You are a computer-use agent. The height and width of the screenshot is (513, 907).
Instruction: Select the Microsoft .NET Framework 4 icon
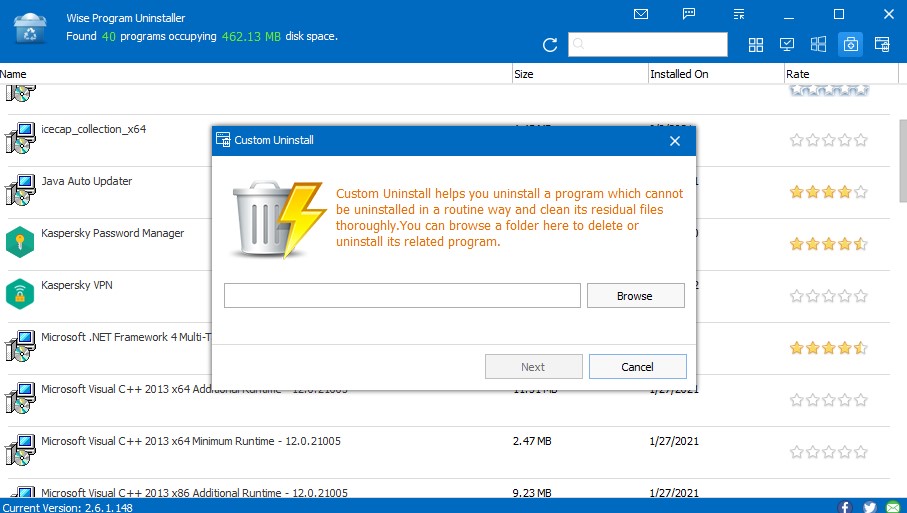coord(20,346)
